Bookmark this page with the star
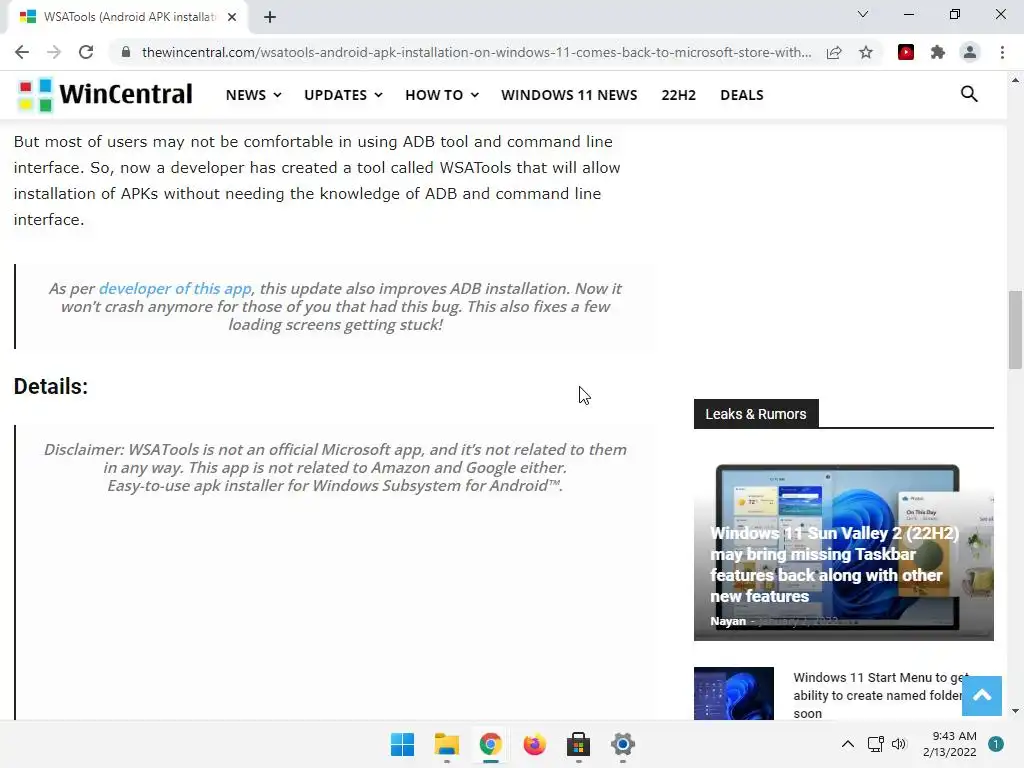1024x768 pixels. (866, 52)
